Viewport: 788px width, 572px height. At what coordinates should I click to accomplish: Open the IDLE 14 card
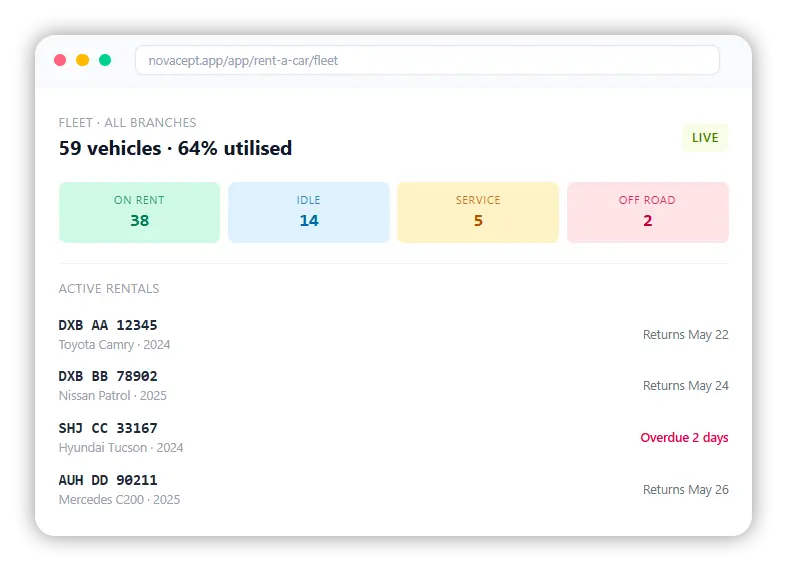(x=309, y=212)
